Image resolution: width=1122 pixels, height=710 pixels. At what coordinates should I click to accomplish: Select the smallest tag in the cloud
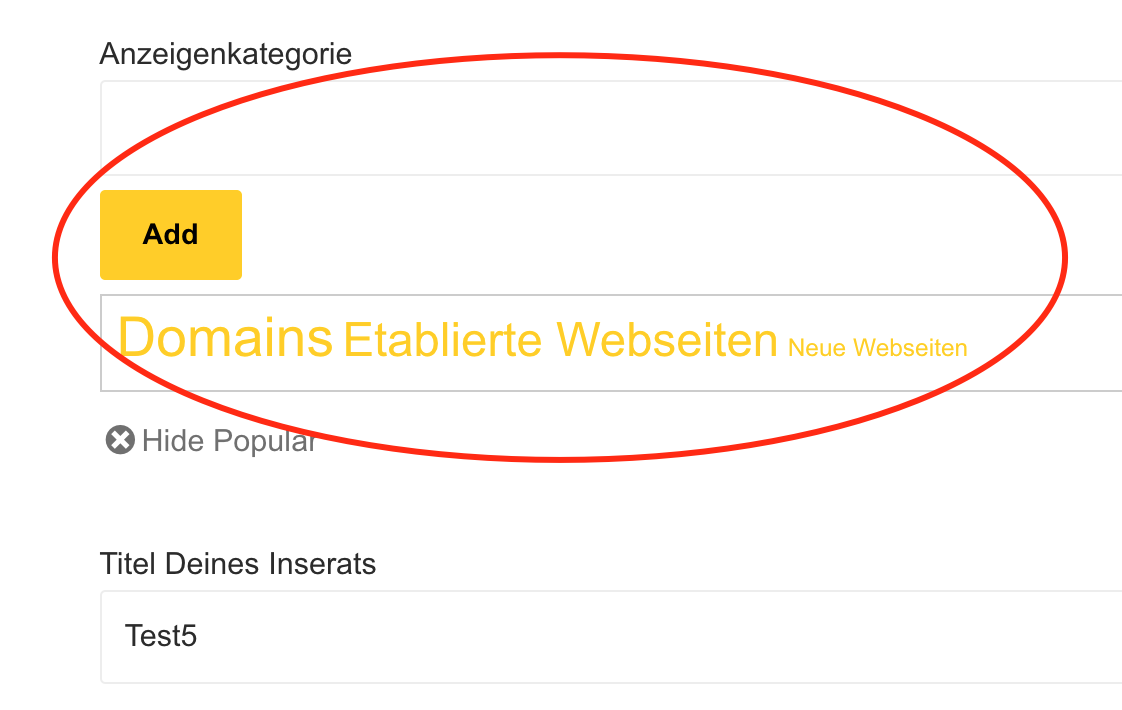click(877, 348)
